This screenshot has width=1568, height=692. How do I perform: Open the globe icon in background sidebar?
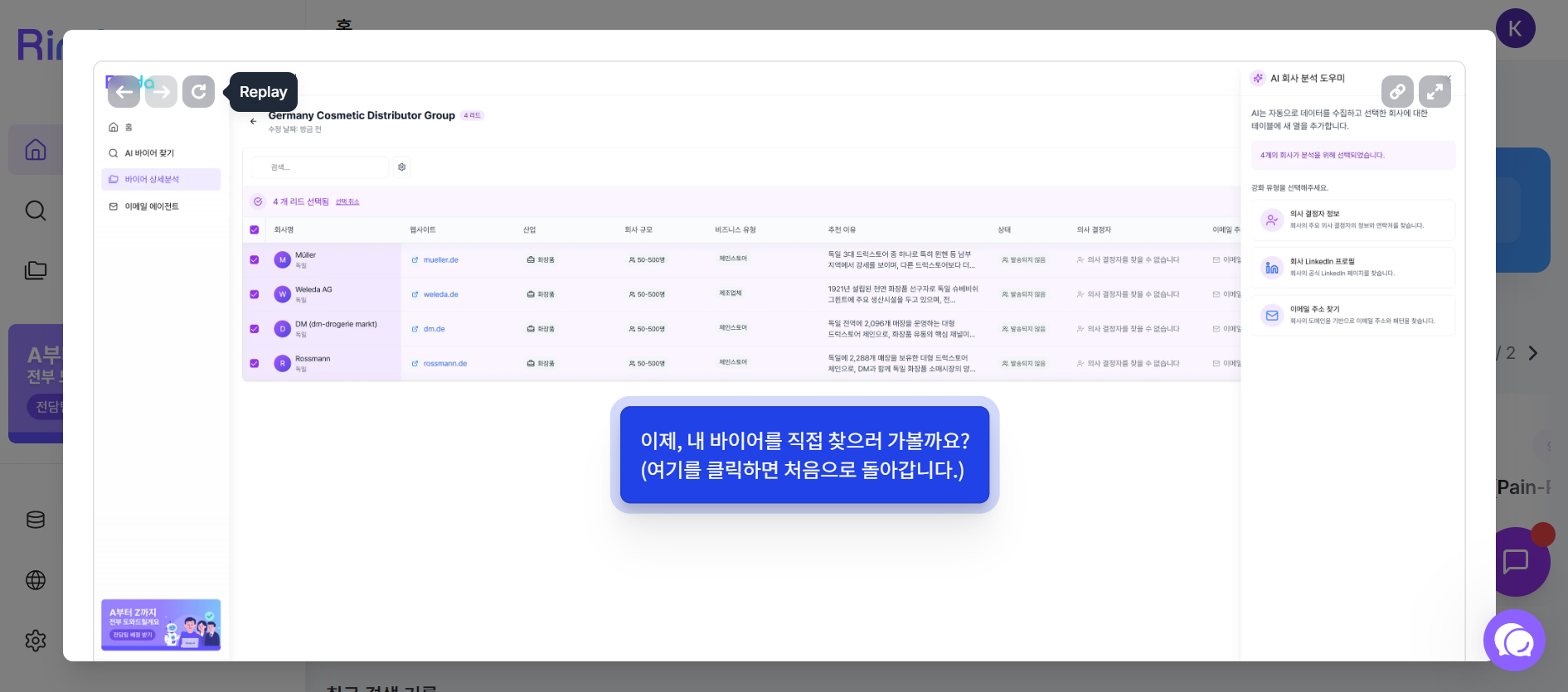tap(36, 580)
